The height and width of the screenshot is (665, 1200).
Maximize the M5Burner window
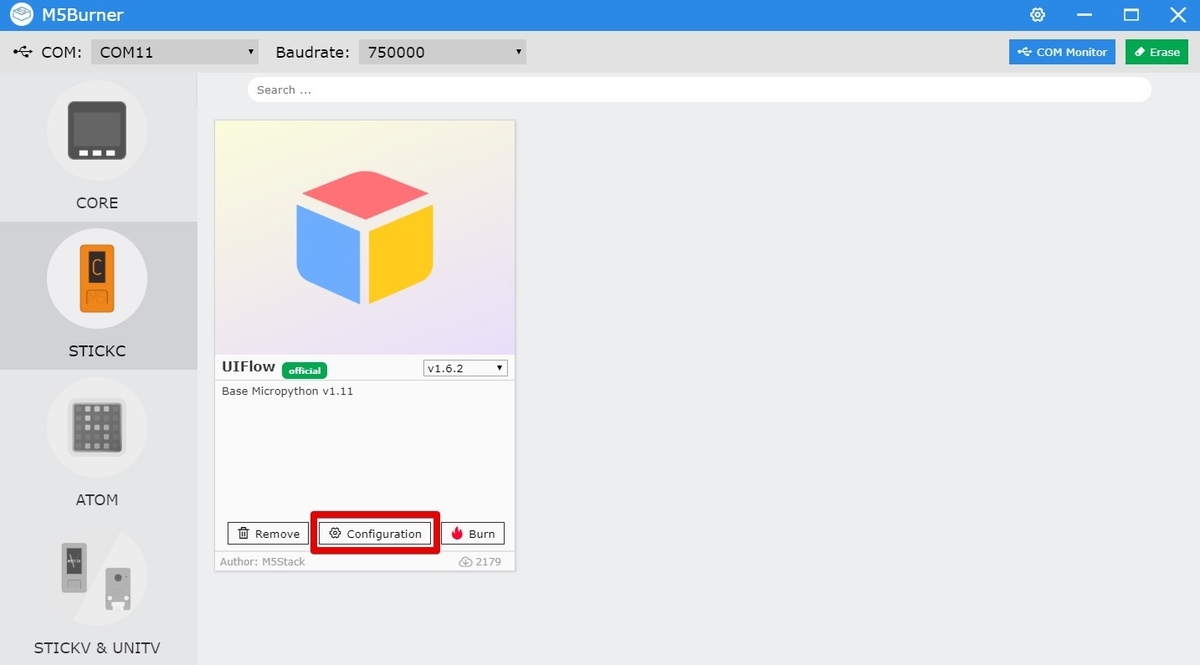click(x=1131, y=15)
